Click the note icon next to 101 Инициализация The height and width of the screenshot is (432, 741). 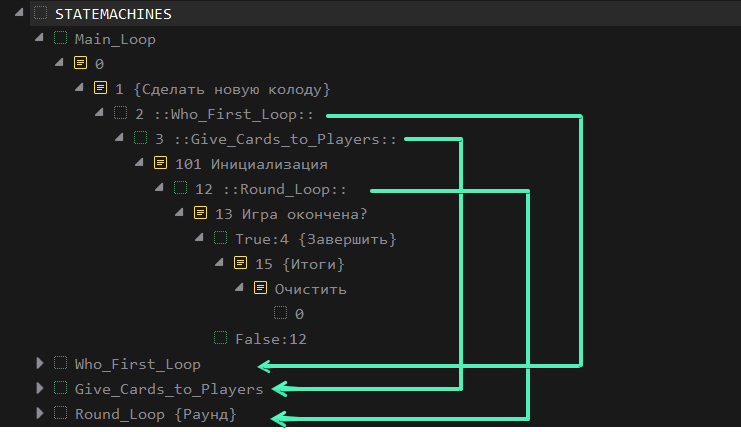point(160,163)
